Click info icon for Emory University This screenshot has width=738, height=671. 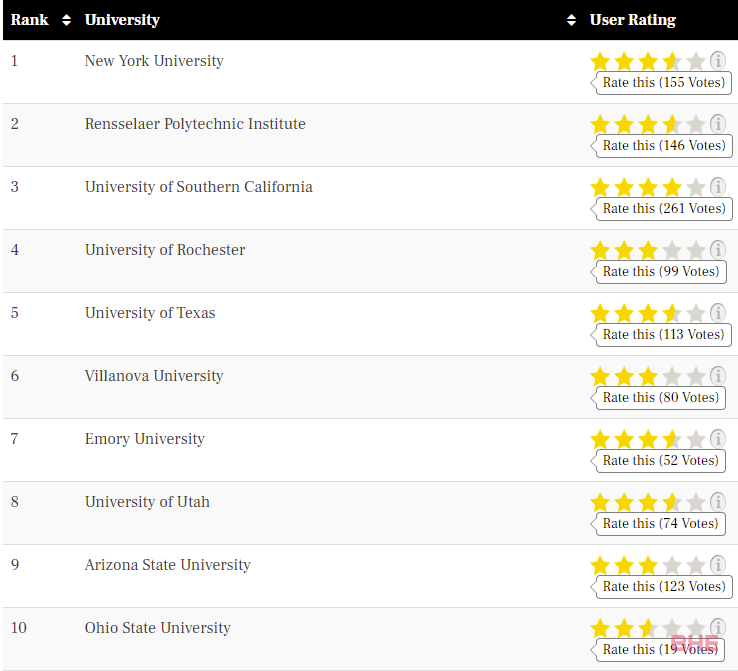point(718,439)
